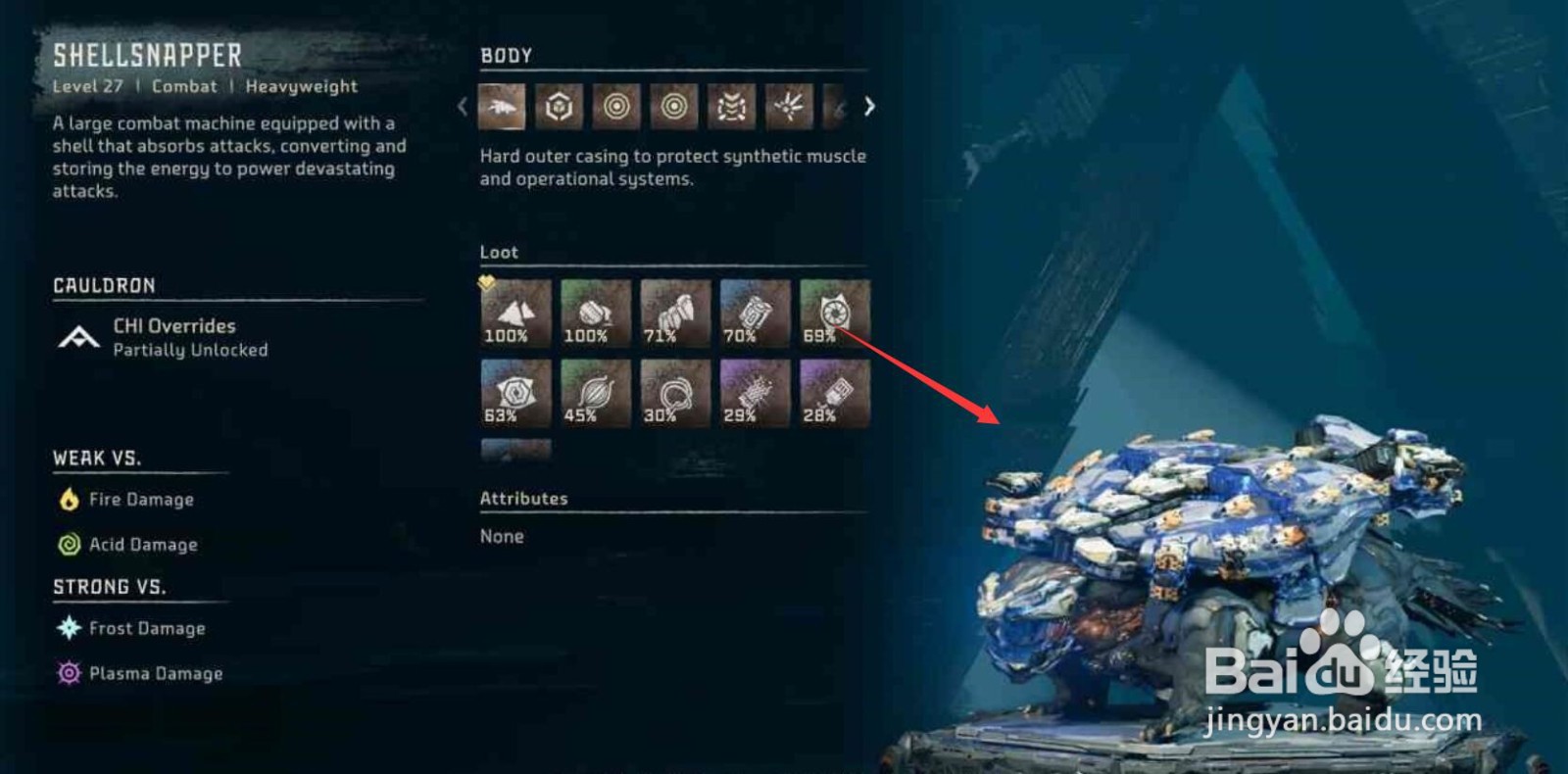Select the second concentric circles component icon
This screenshot has width=1568, height=774.
(x=673, y=107)
